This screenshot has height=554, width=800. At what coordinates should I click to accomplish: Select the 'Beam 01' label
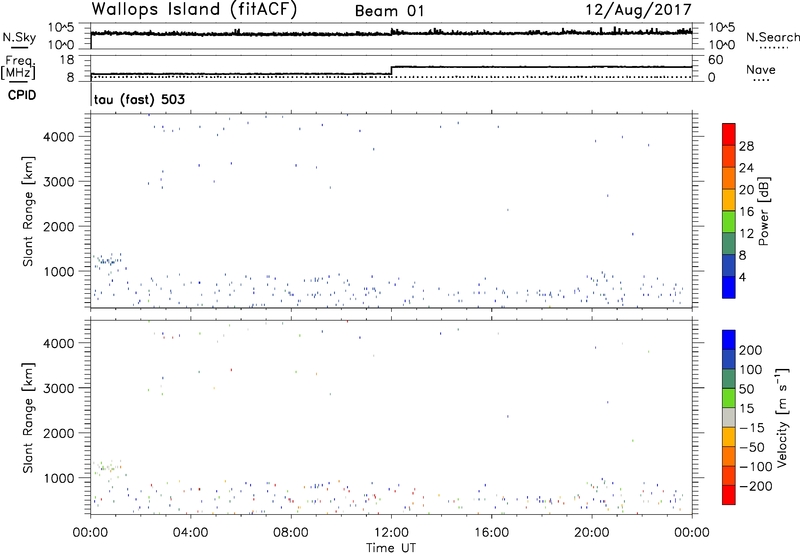[x=389, y=11]
